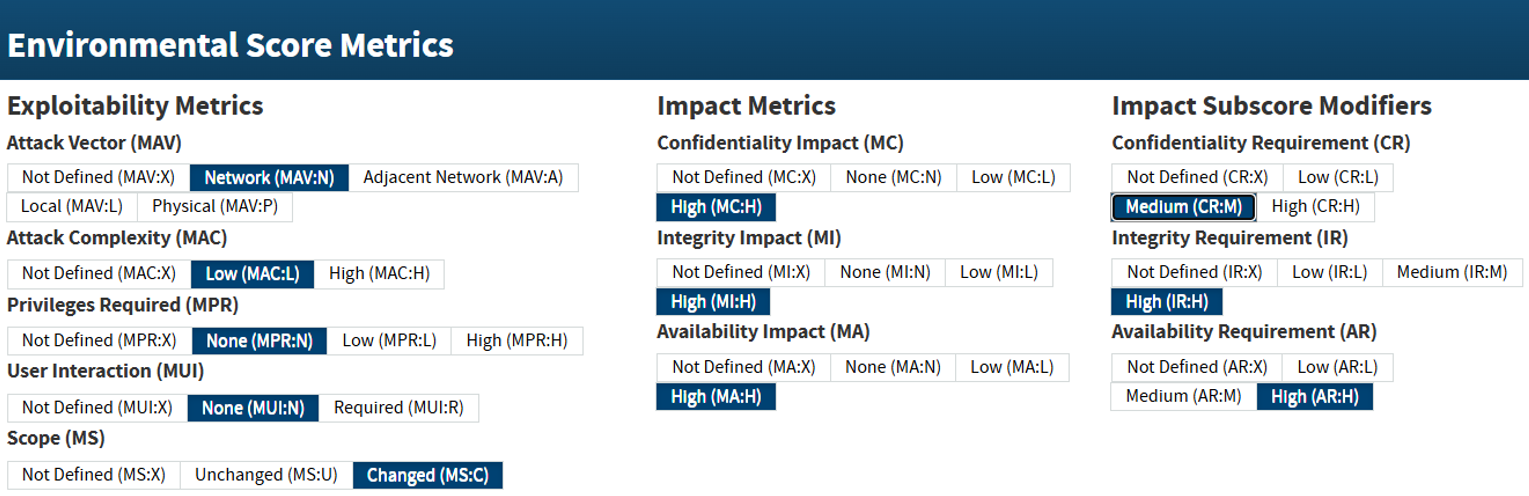Switch Scope to Unchanged (MS:U)
1529x496 pixels.
point(266,475)
